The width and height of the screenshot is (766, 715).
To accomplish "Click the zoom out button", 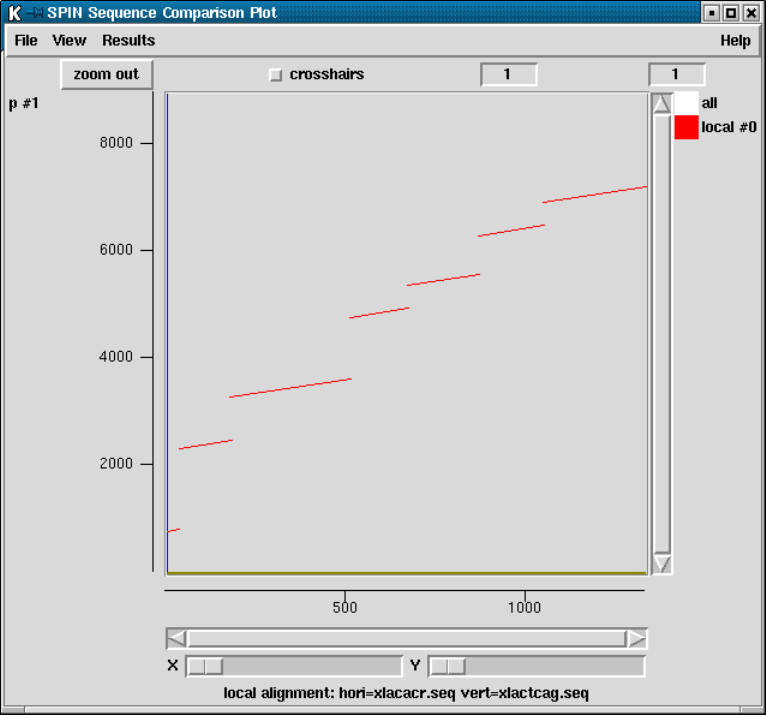I will 106,74.
